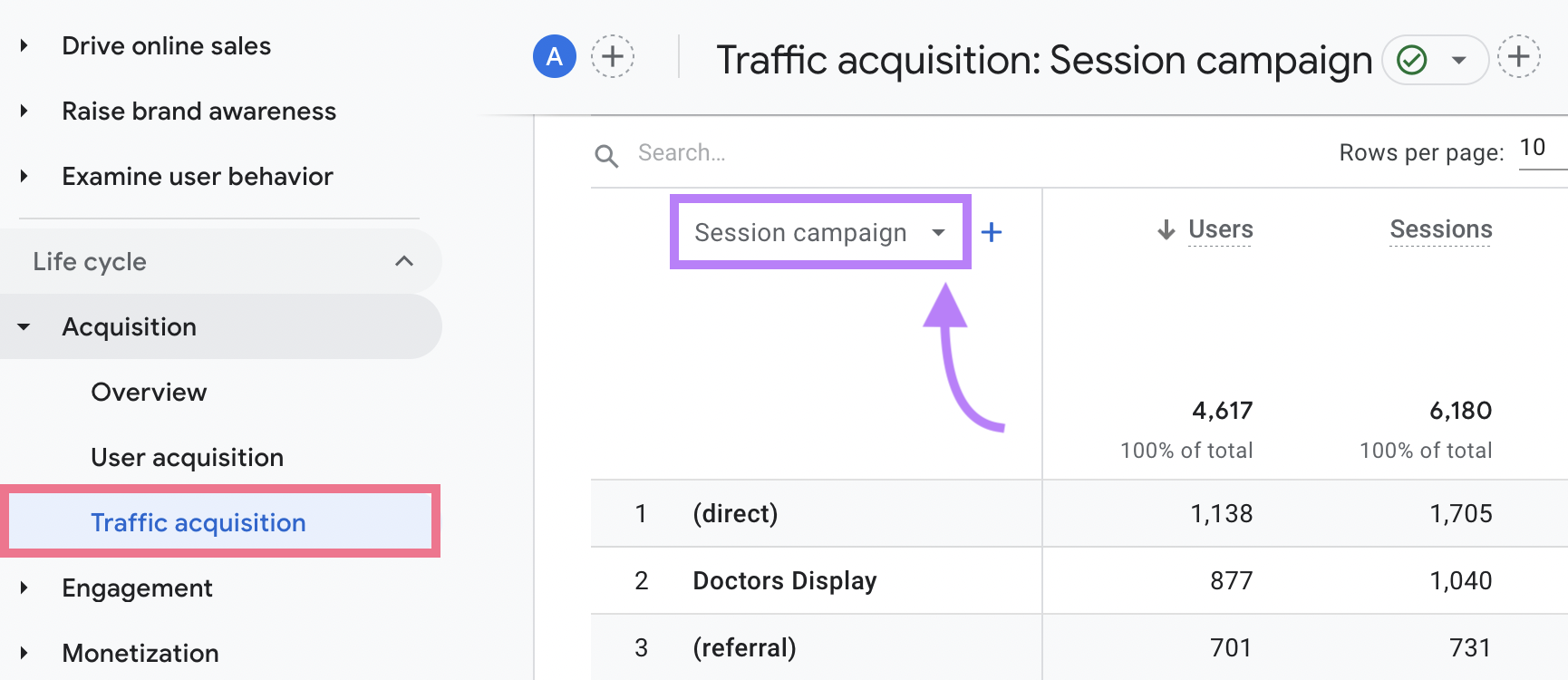The height and width of the screenshot is (680, 1568).
Task: Select Traffic acquisition in the sidebar
Action: [x=198, y=522]
